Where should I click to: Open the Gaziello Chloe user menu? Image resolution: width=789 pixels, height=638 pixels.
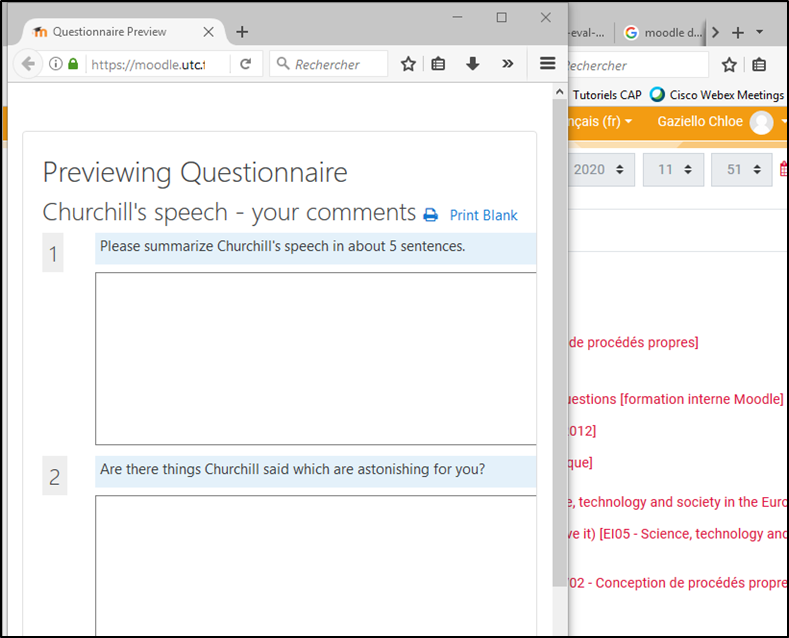pyautogui.click(x=700, y=122)
